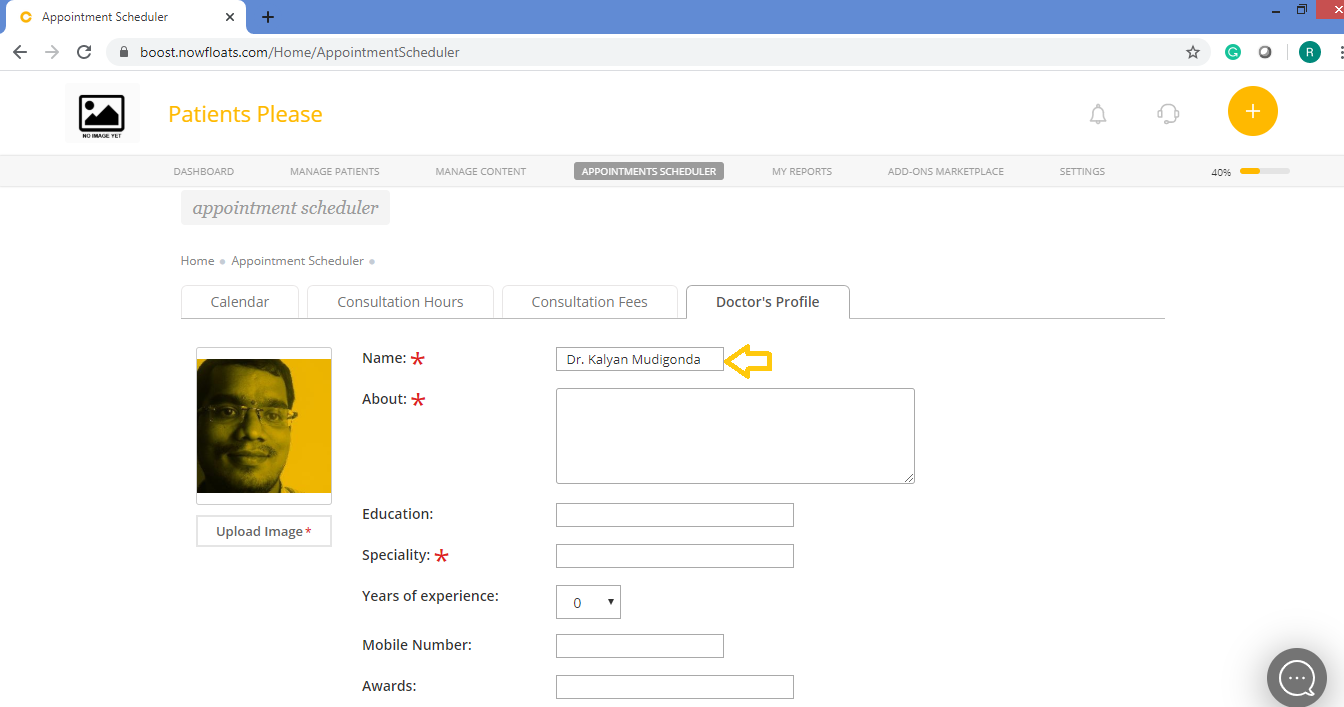Switch to the Consultation Hours tab
The height and width of the screenshot is (707, 1344).
(400, 302)
